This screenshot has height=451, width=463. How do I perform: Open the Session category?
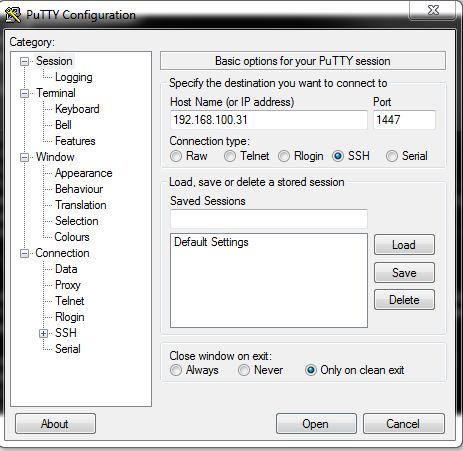pos(54,61)
